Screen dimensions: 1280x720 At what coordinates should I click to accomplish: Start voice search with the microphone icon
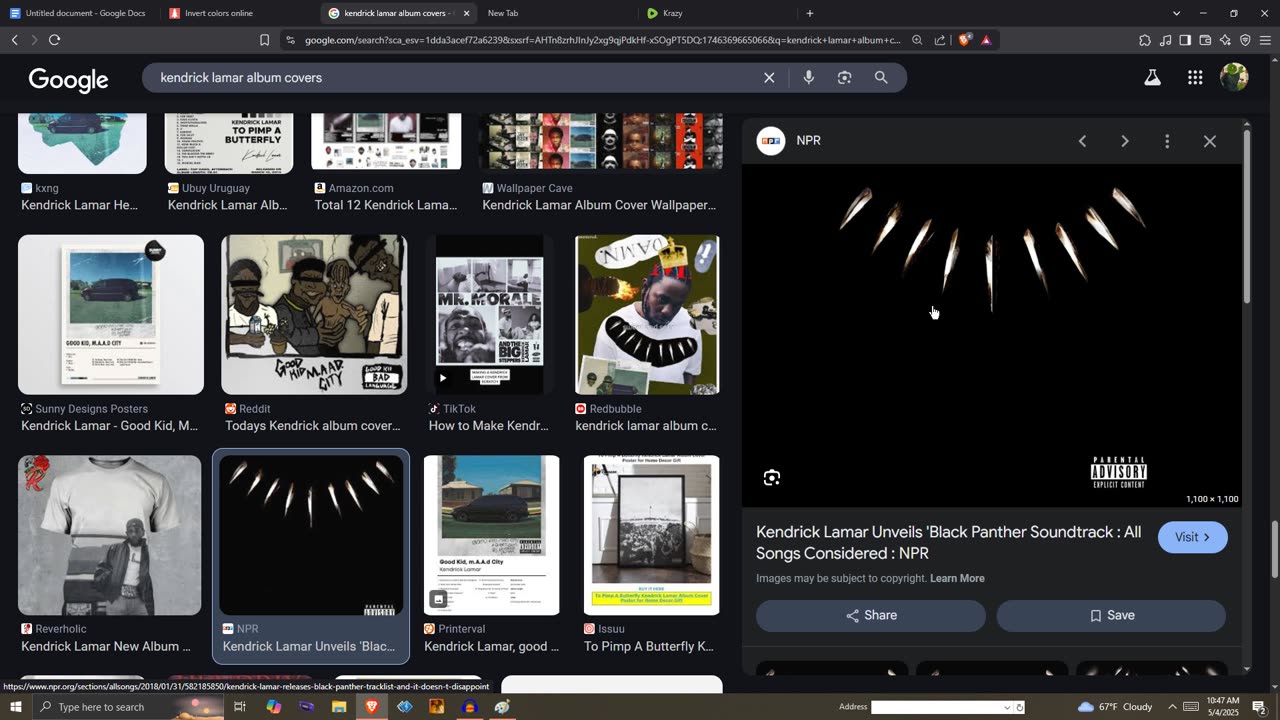pyautogui.click(x=808, y=77)
